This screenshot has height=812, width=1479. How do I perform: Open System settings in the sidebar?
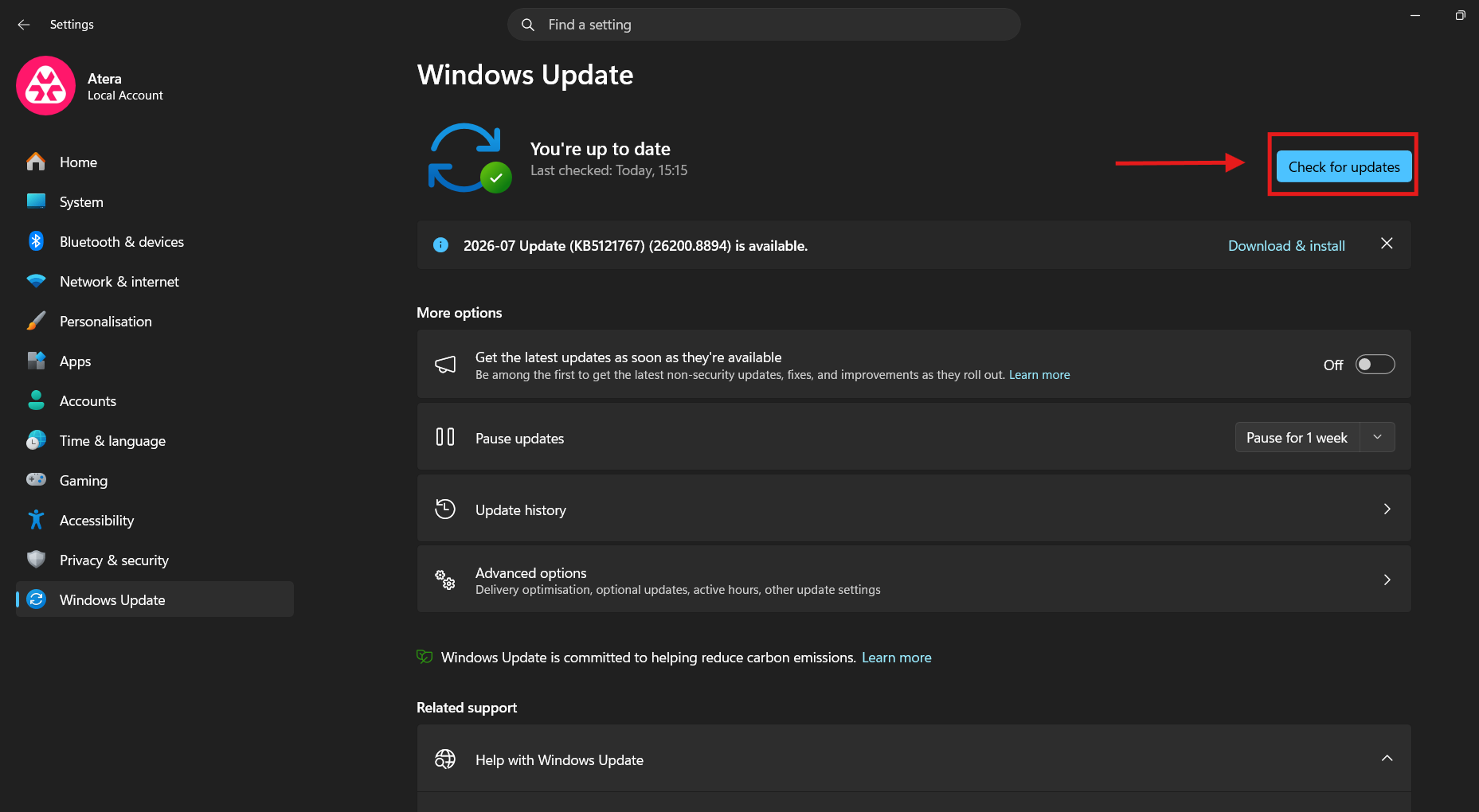point(155,201)
